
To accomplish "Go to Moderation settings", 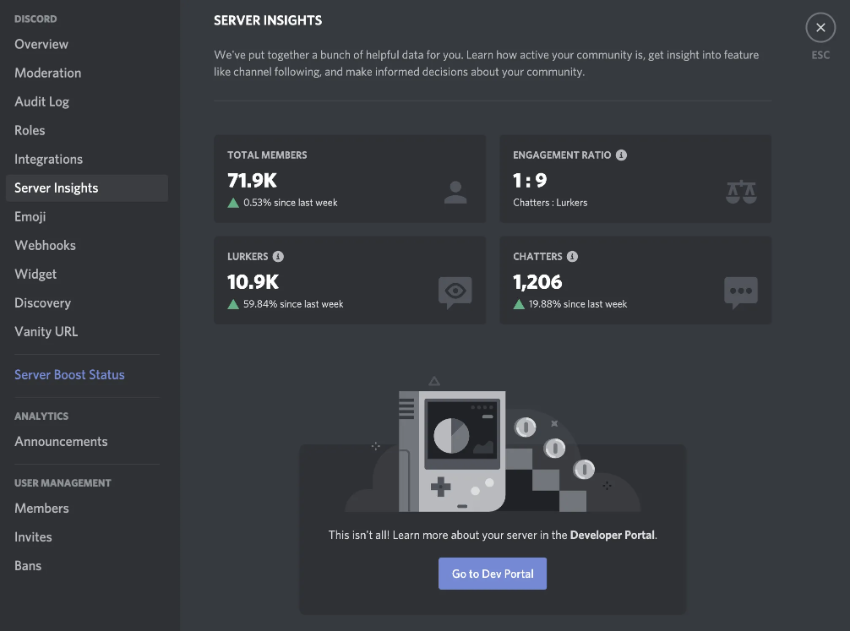I will [48, 73].
